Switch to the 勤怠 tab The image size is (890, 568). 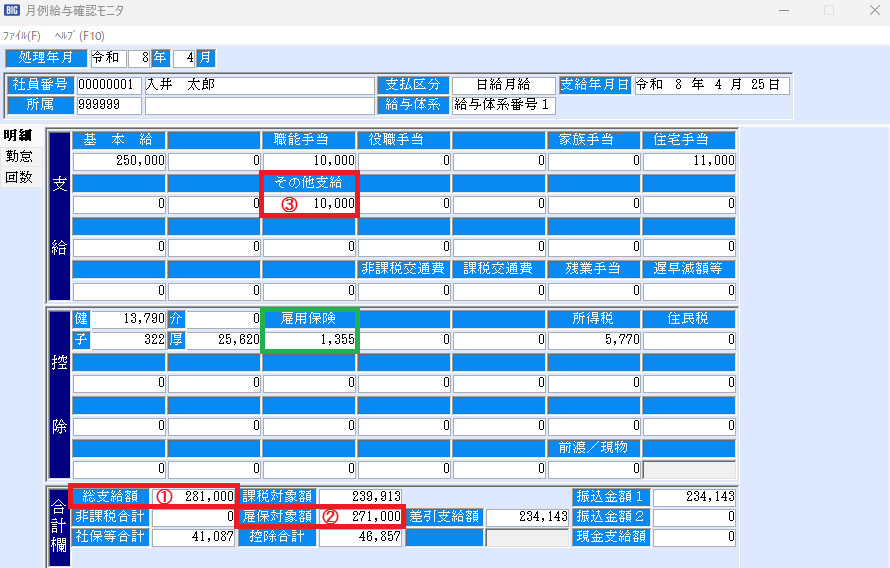click(18, 156)
